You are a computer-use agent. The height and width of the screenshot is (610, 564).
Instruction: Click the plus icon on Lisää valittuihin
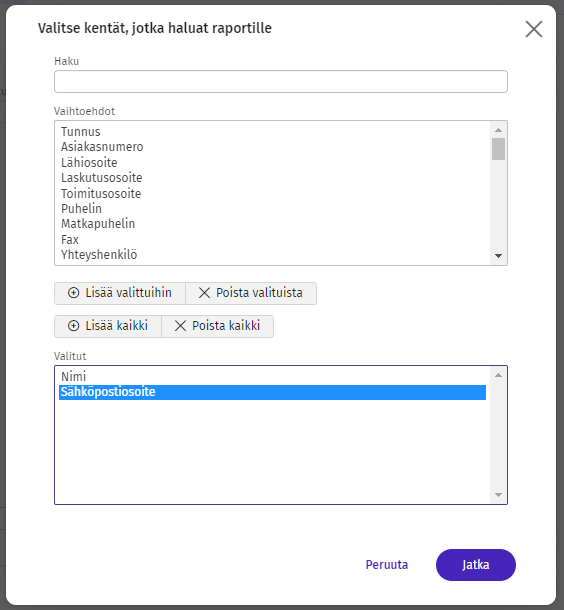tap(74, 293)
